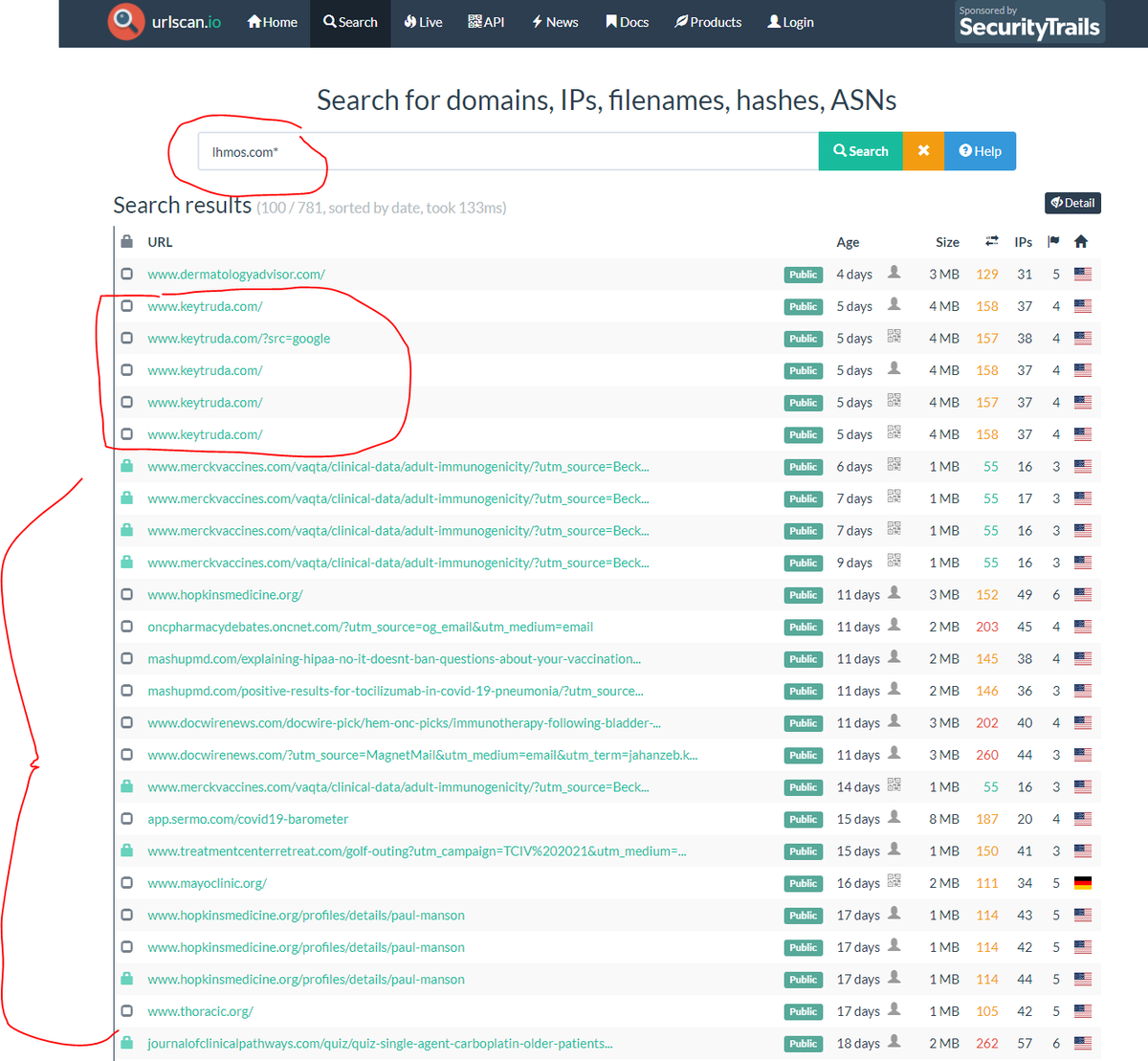Image resolution: width=1148 pixels, height=1061 pixels.
Task: Click the green Search button
Action: pos(860,151)
